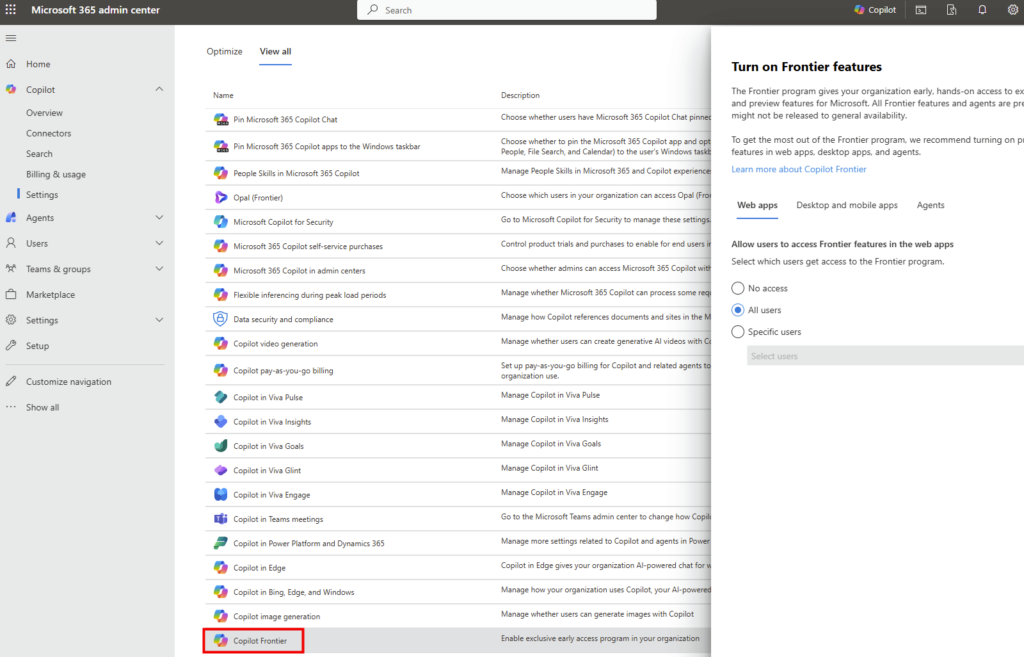Open the settings gear in header
This screenshot has width=1024, height=657.
tap(1012, 10)
